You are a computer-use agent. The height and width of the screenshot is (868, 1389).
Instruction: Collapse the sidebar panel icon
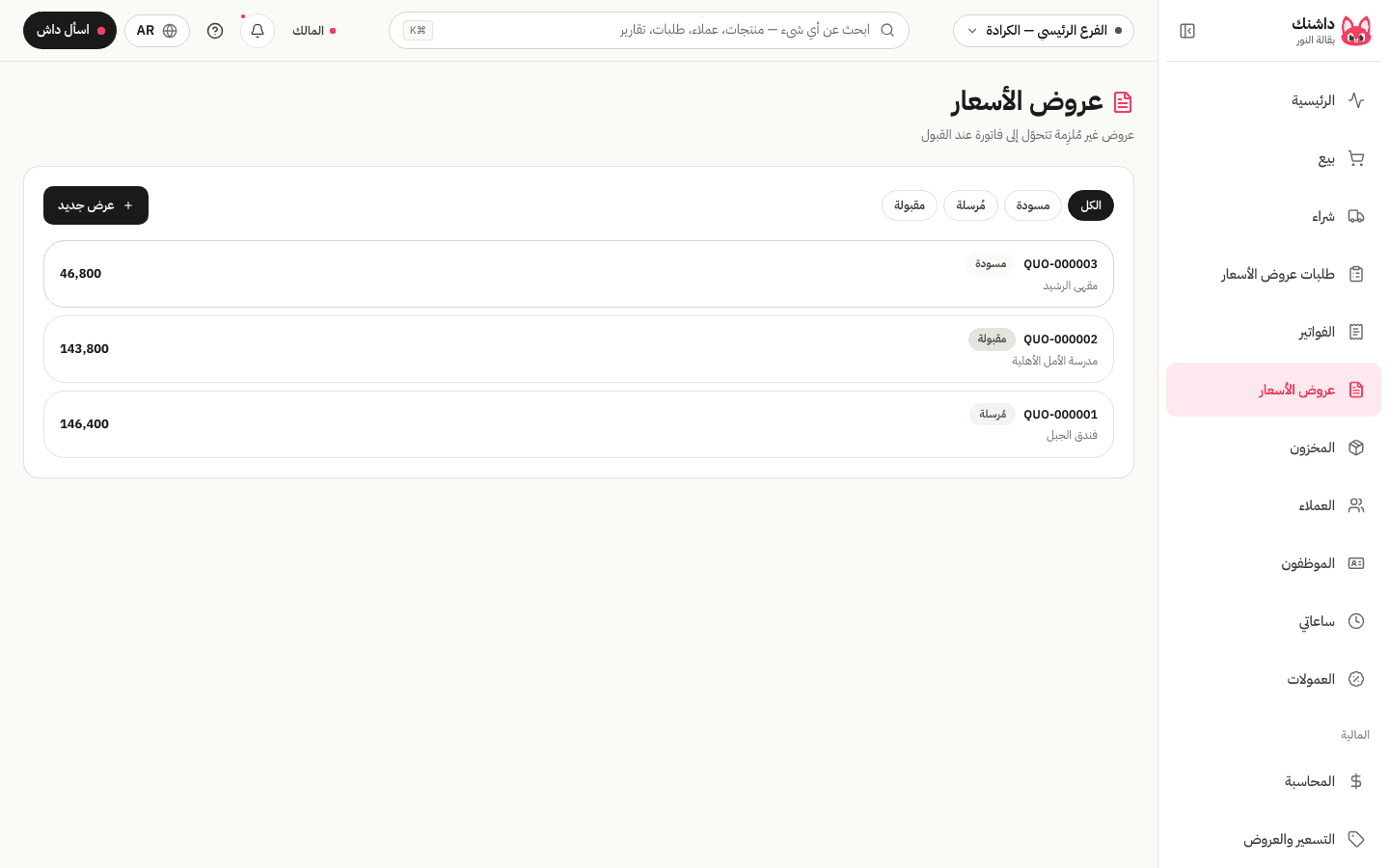click(1187, 31)
